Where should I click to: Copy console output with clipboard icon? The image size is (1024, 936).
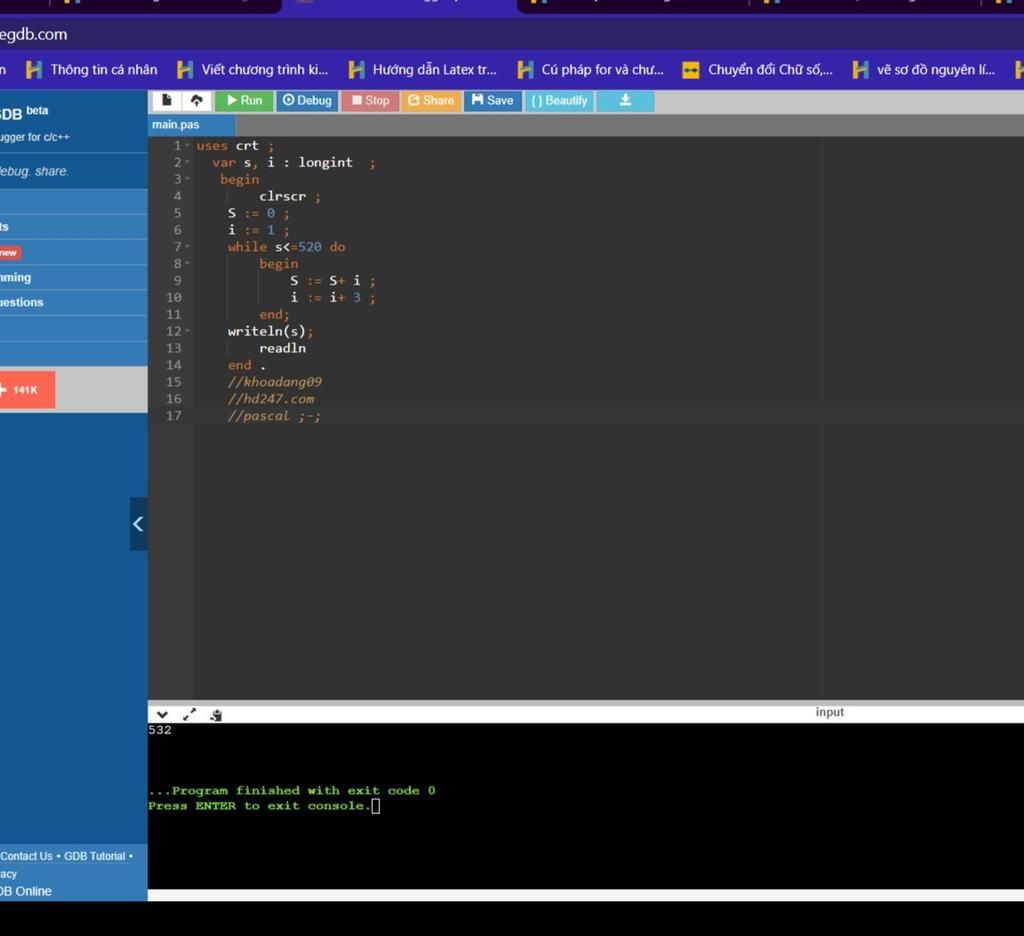(216, 715)
